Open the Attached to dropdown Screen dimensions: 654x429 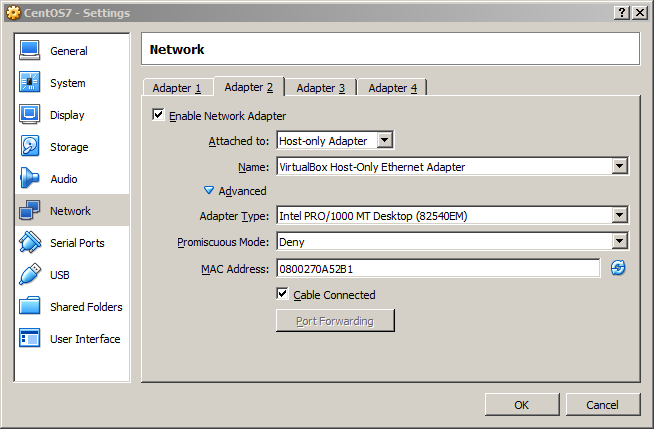click(x=335, y=140)
